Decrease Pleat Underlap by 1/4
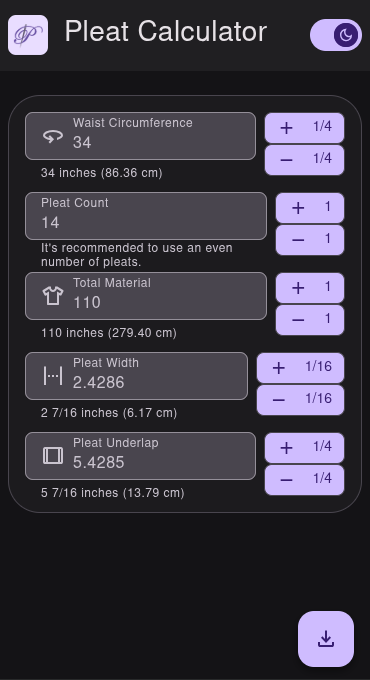The image size is (370, 680). point(305,480)
